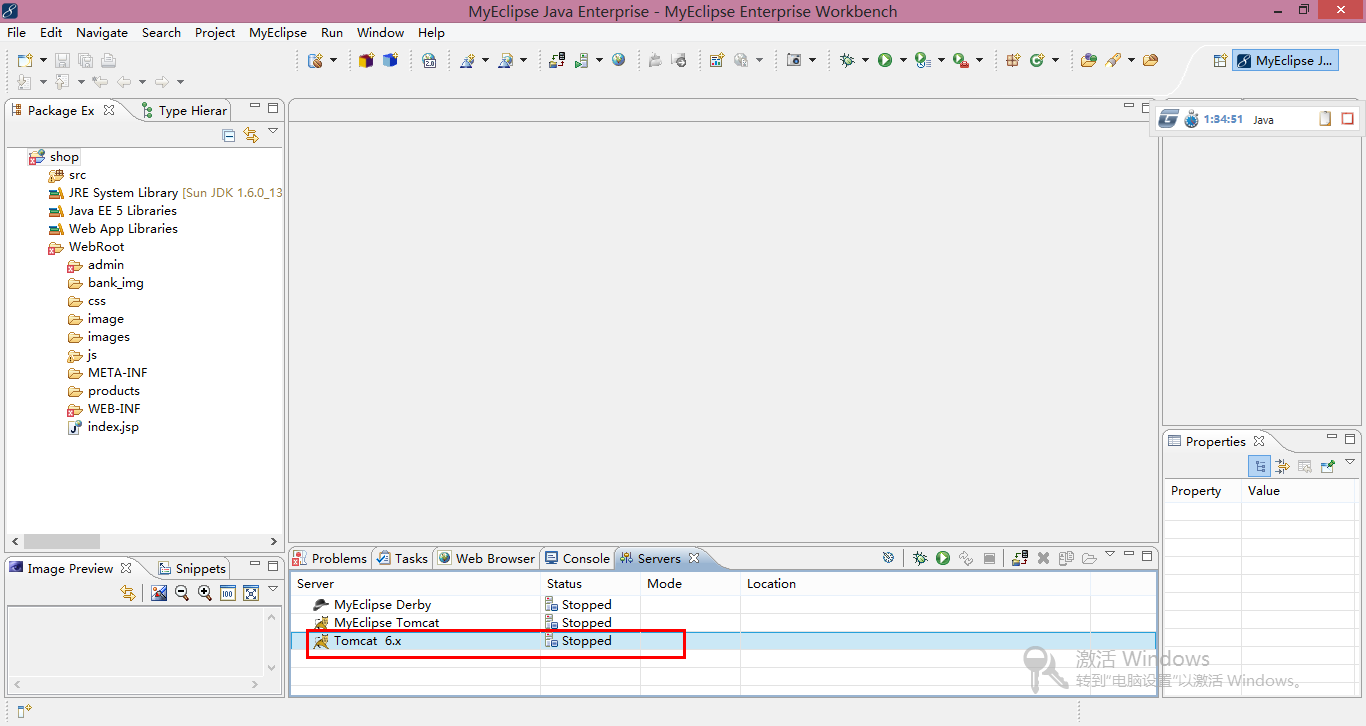
Task: Click the screenshot camera icon in toolbar
Action: [794, 60]
